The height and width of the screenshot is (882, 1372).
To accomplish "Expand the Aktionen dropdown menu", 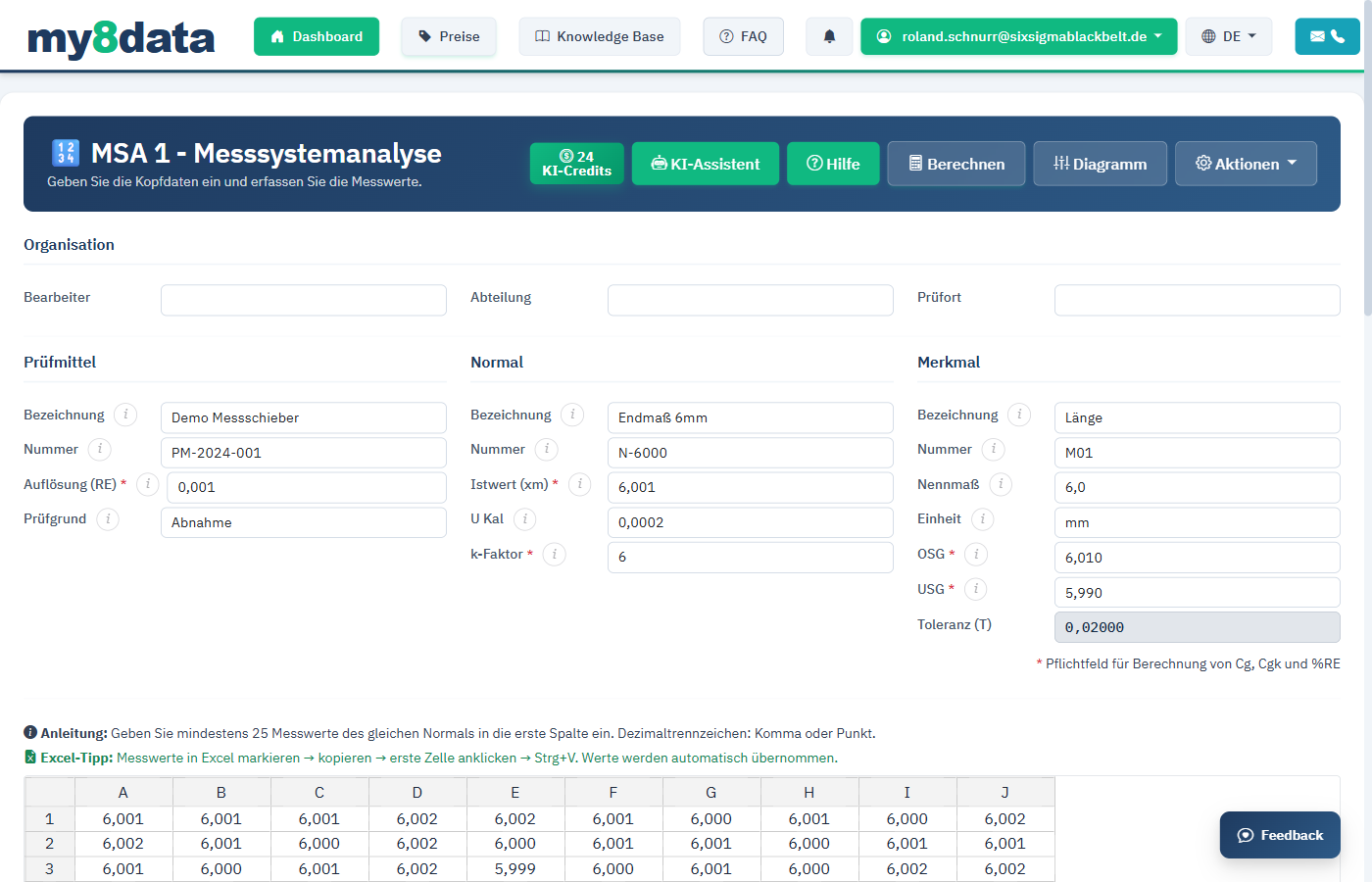I will [1246, 164].
